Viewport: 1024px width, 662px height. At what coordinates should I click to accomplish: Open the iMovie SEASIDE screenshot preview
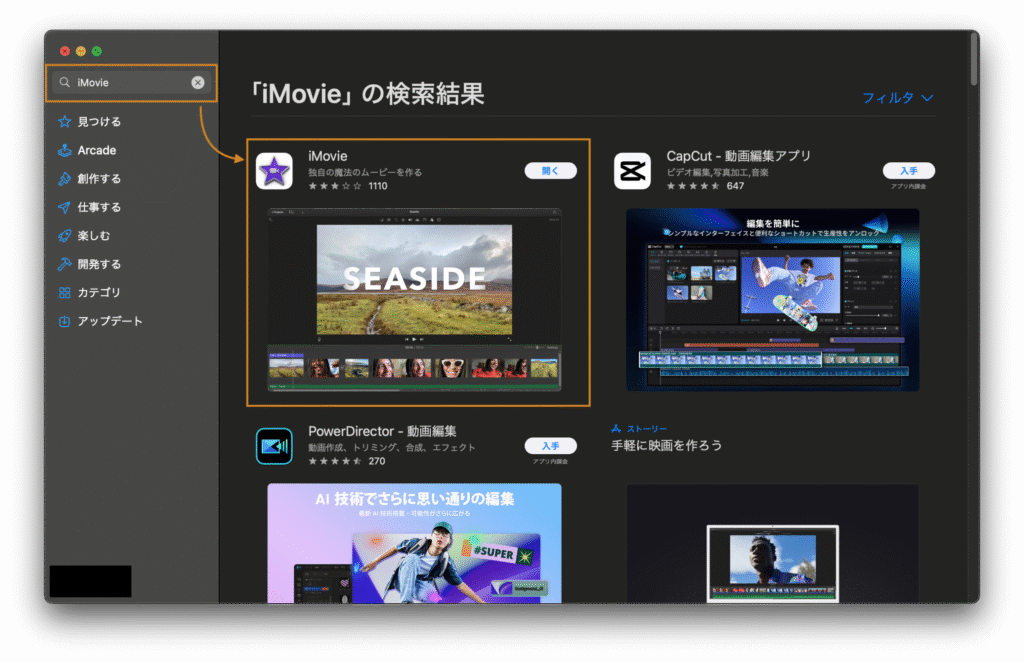415,300
